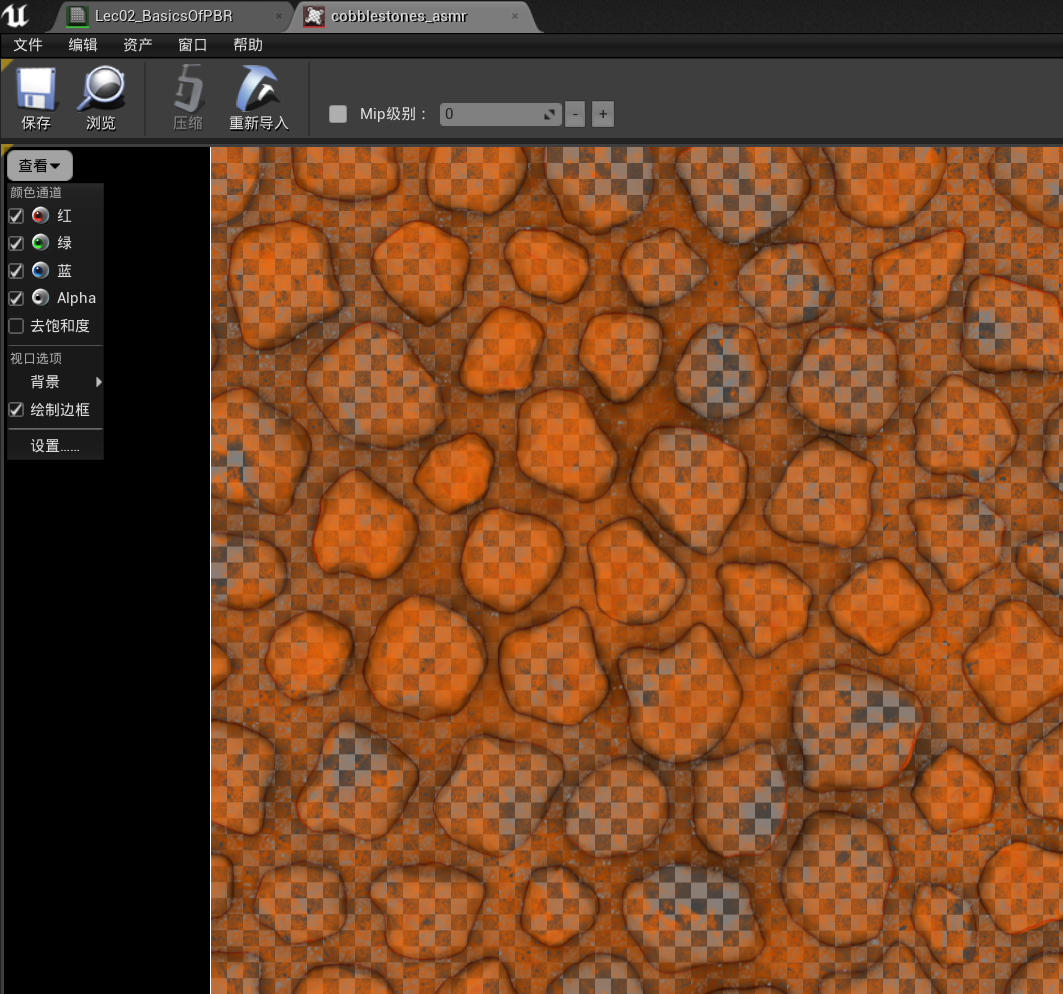Open the 文件 menu
This screenshot has width=1063, height=994.
point(28,45)
